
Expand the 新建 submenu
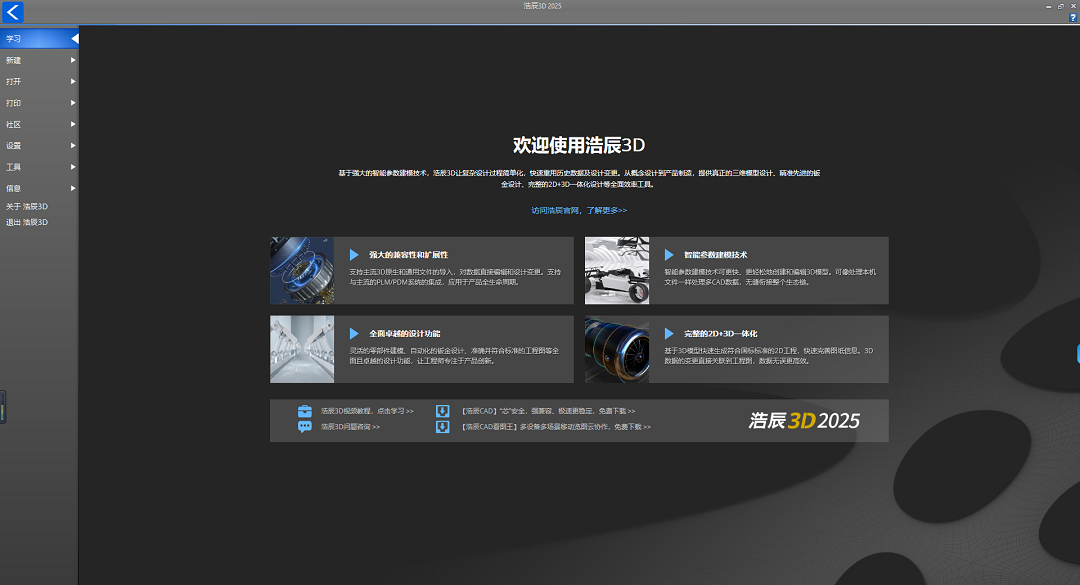click(x=40, y=60)
